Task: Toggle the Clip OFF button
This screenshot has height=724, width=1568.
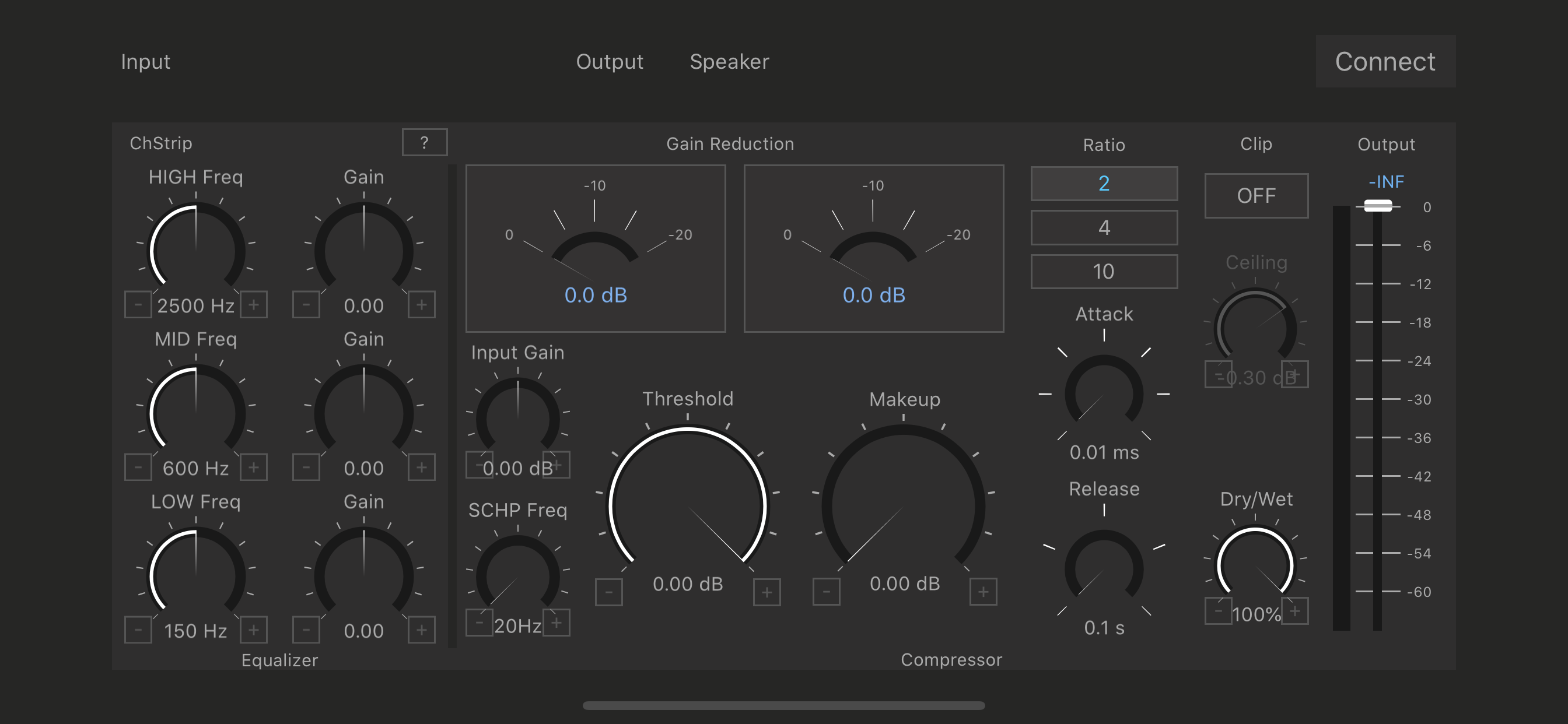Action: tap(1256, 195)
